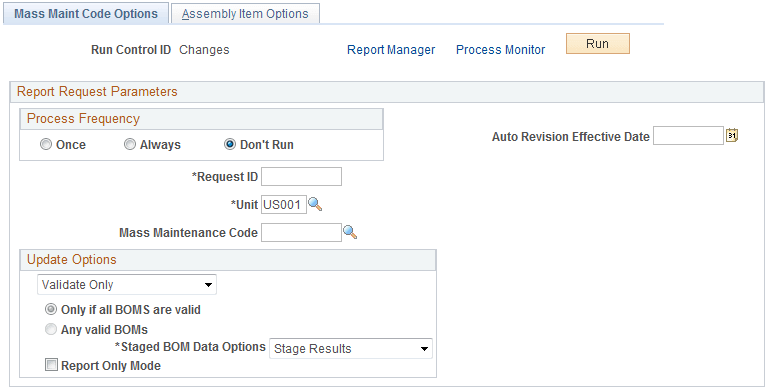
Task: Open the Process Monitor link
Action: [501, 50]
